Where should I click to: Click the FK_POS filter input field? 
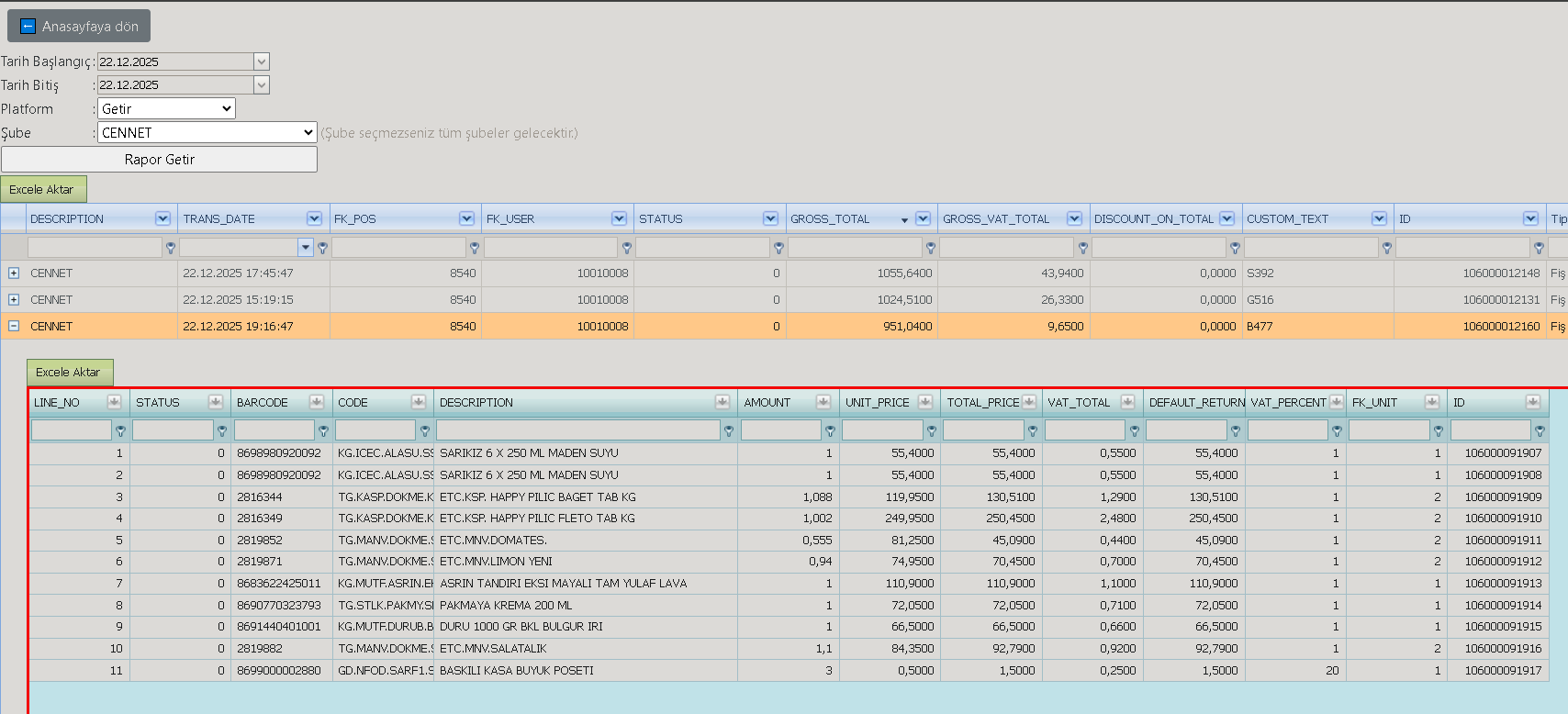click(399, 248)
